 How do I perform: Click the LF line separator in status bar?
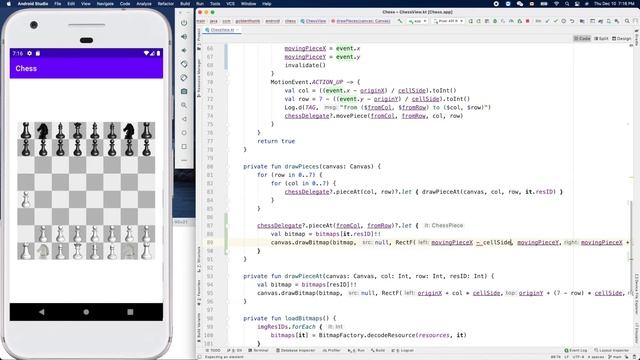pos(567,357)
